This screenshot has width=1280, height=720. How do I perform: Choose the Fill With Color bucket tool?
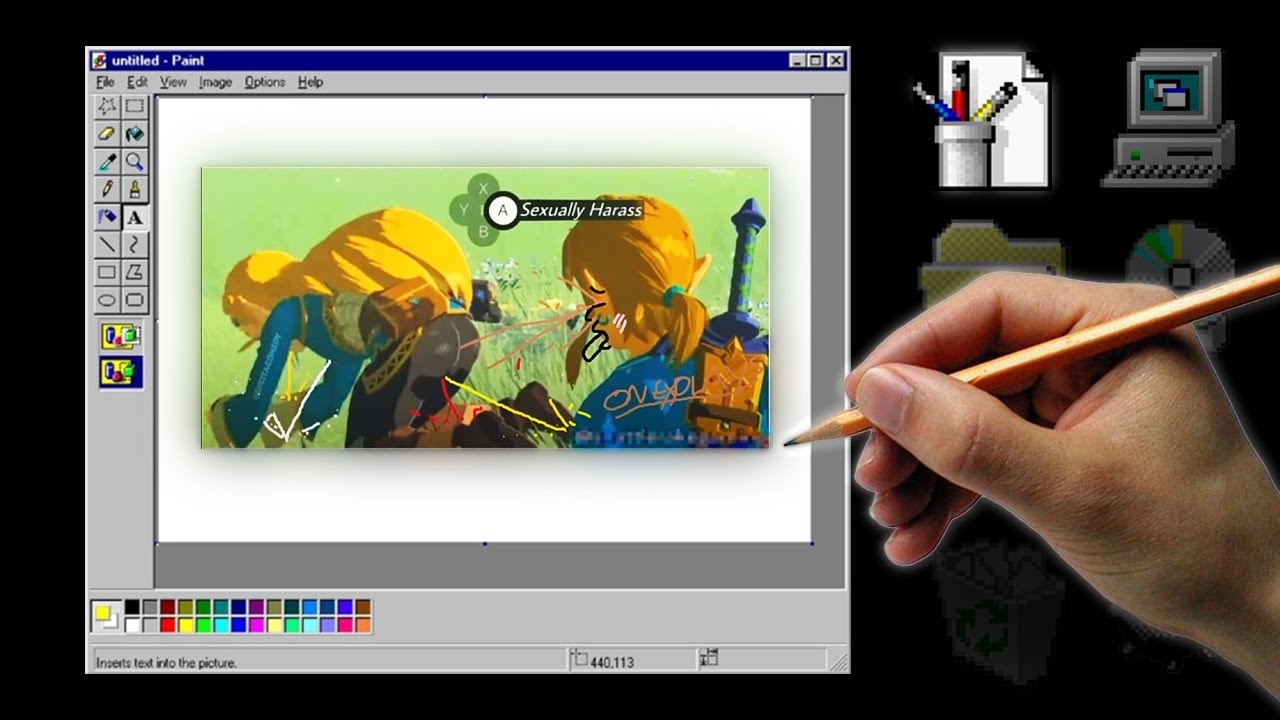coord(134,133)
